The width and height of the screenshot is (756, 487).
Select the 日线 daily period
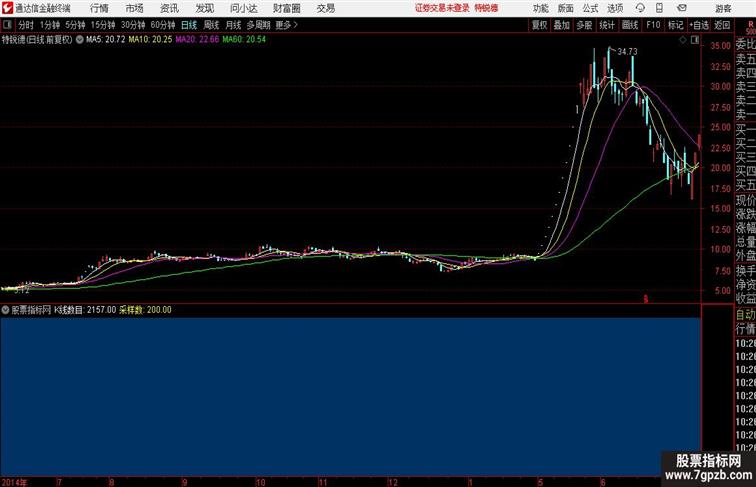pyautogui.click(x=189, y=25)
